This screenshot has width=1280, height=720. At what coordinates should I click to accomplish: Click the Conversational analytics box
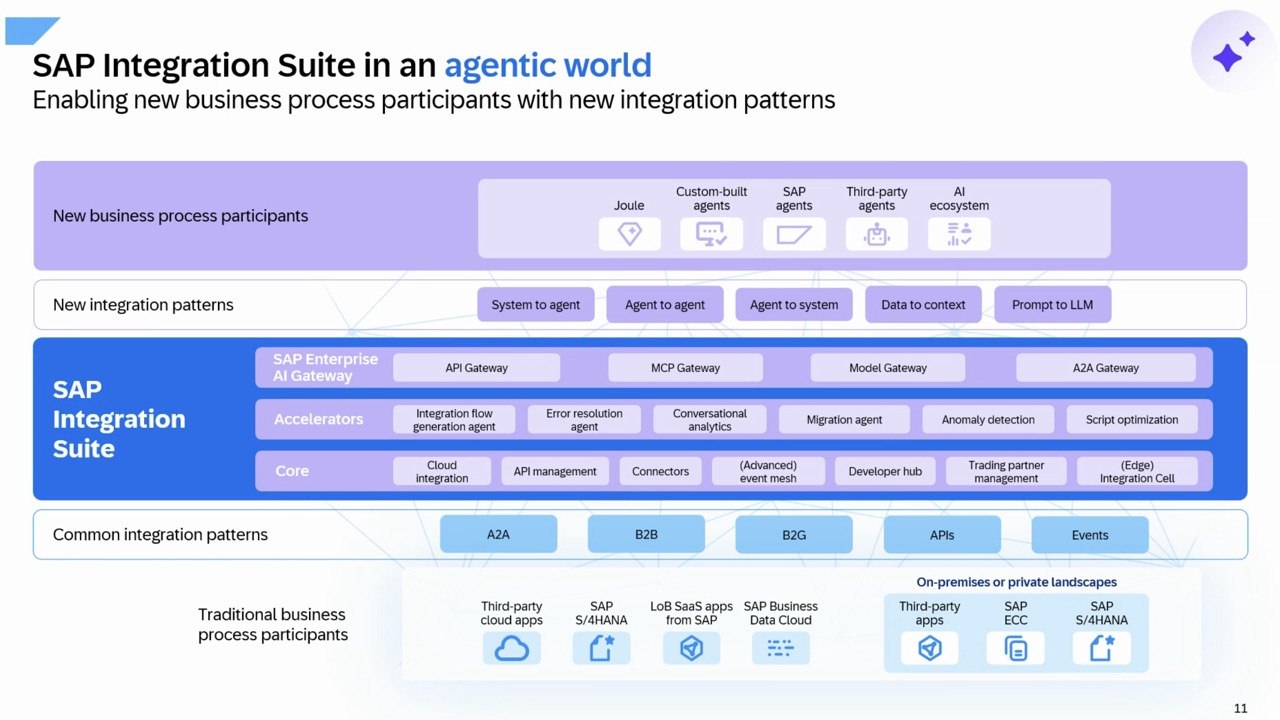point(710,420)
